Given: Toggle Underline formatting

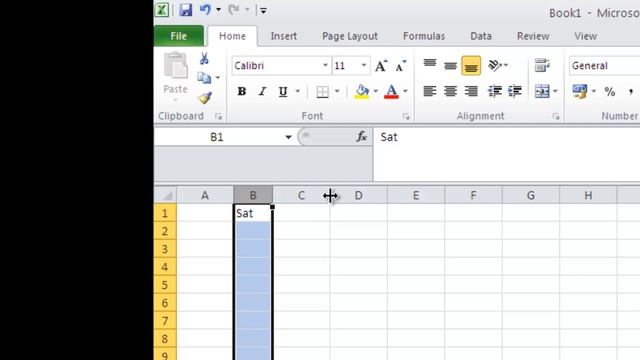Looking at the screenshot, I should coord(283,91).
